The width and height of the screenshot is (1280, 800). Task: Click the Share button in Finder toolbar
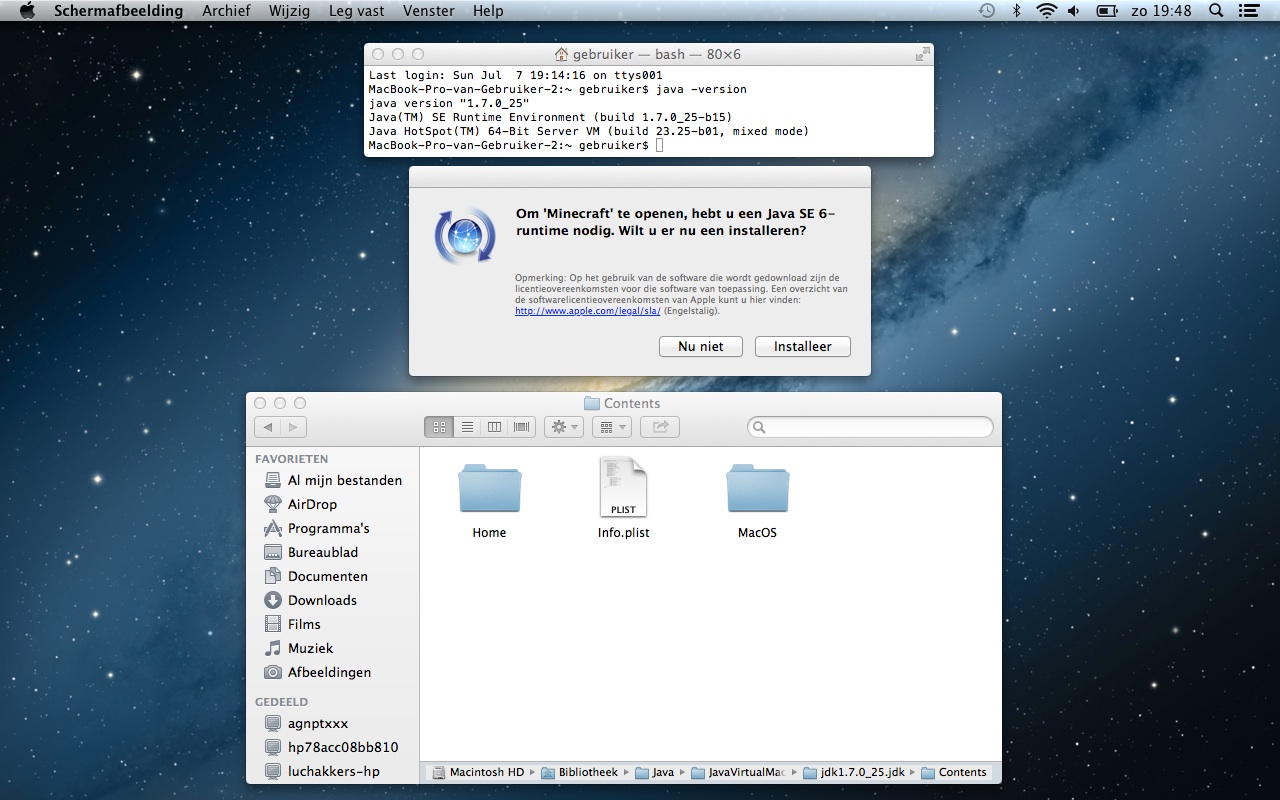click(x=660, y=427)
